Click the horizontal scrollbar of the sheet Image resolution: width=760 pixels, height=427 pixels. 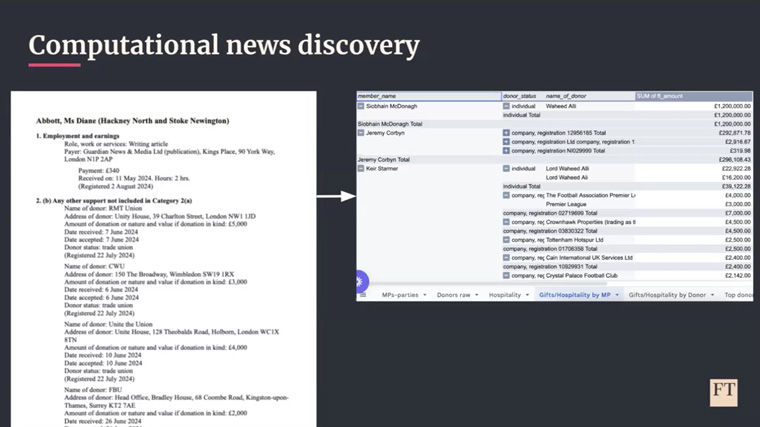(x=487, y=284)
